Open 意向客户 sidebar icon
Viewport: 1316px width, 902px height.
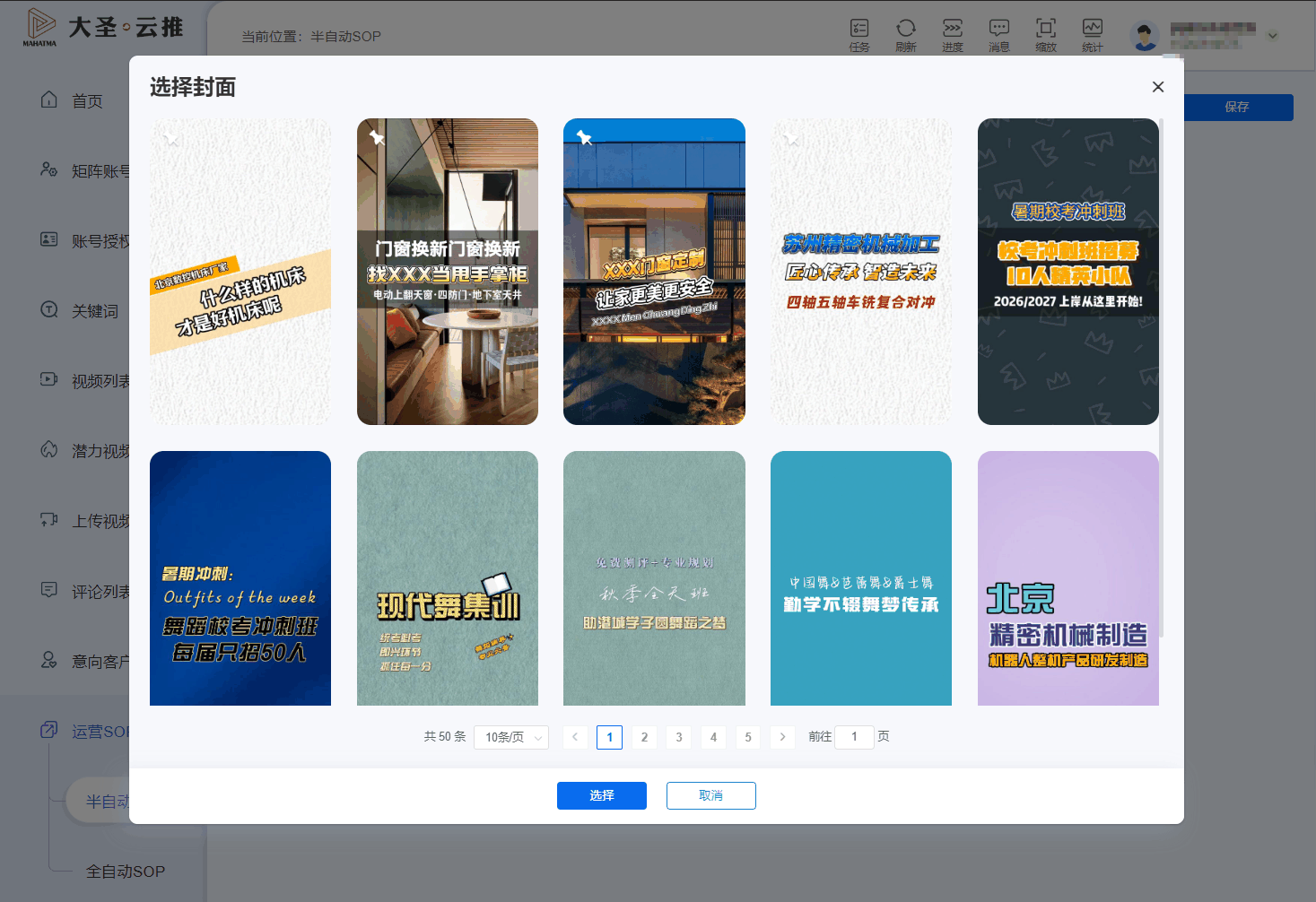click(49, 660)
